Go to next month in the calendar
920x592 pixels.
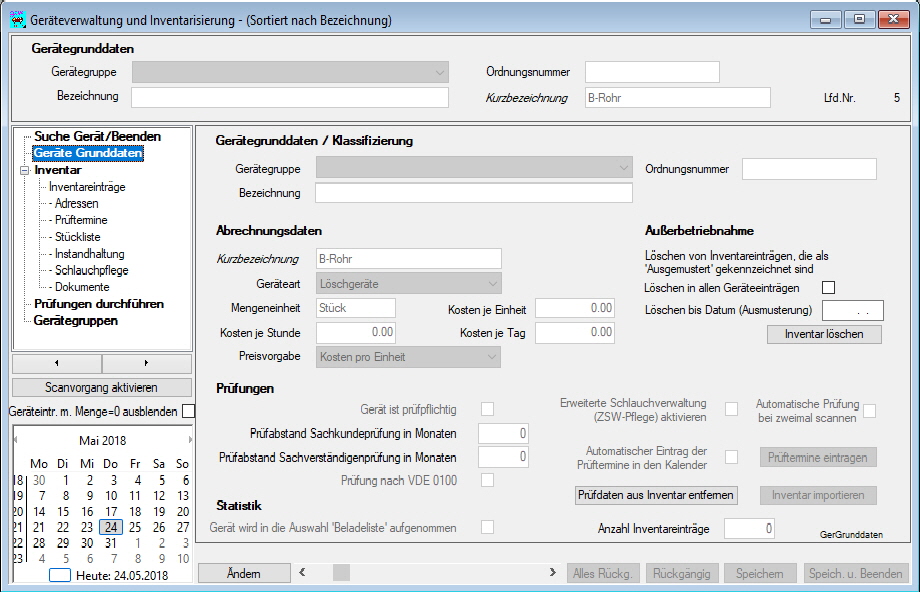[190, 440]
